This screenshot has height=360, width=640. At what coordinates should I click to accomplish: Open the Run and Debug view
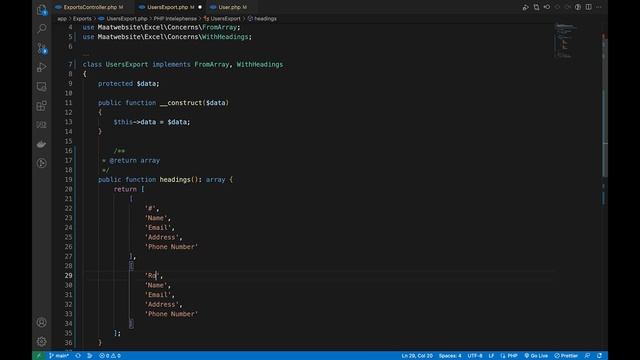pos(42,67)
